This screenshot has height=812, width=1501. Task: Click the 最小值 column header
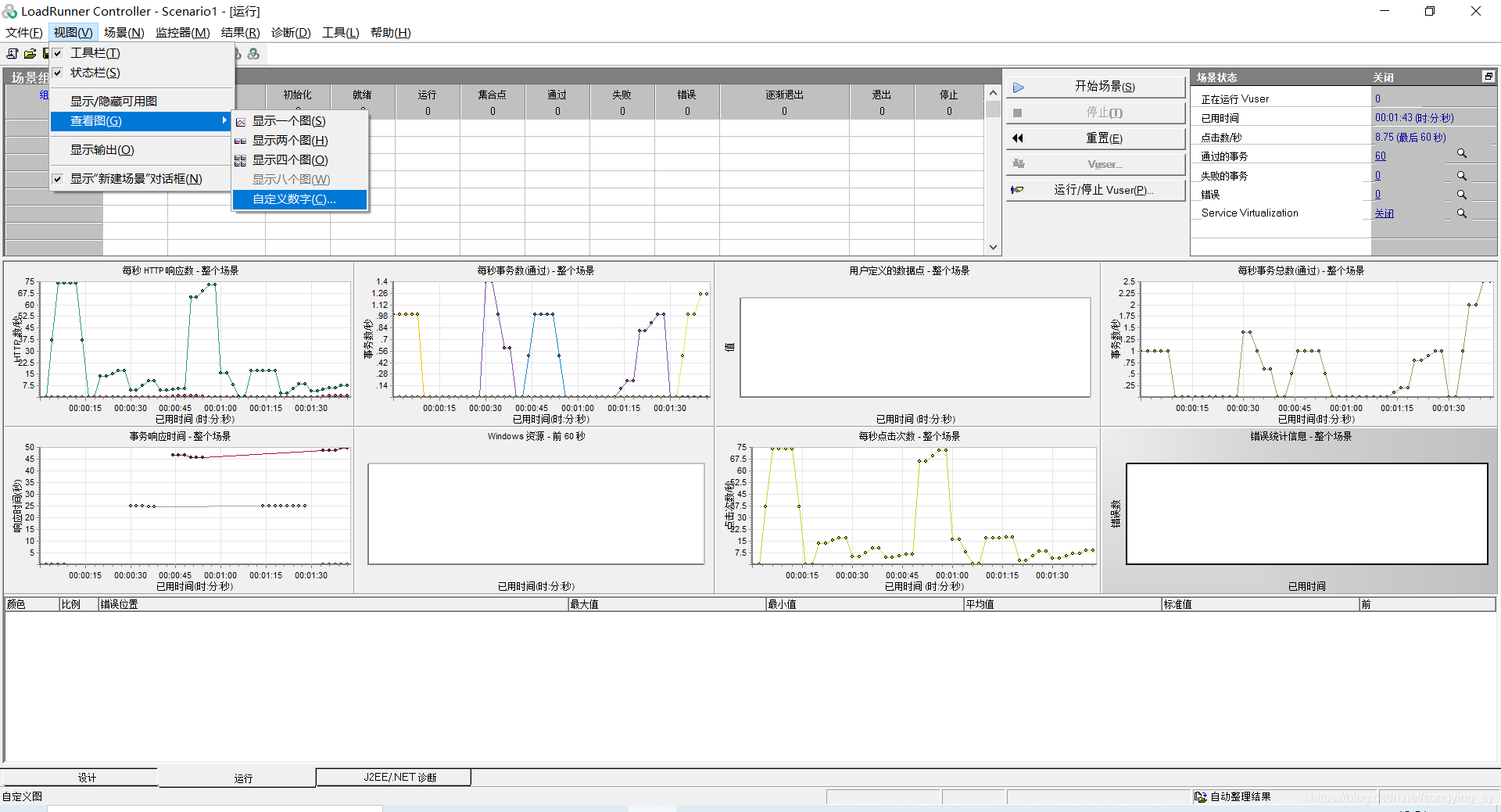(865, 604)
